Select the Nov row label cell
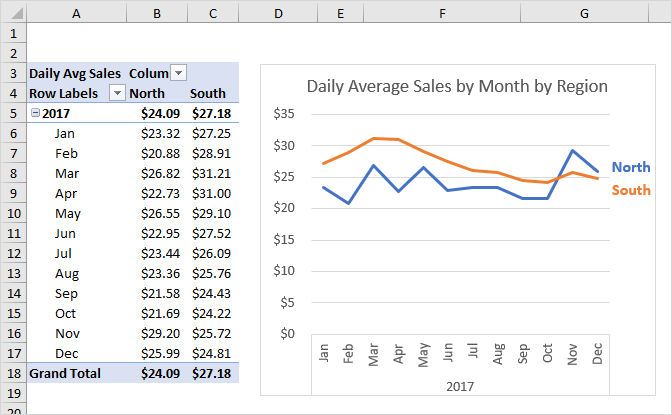 point(76,333)
